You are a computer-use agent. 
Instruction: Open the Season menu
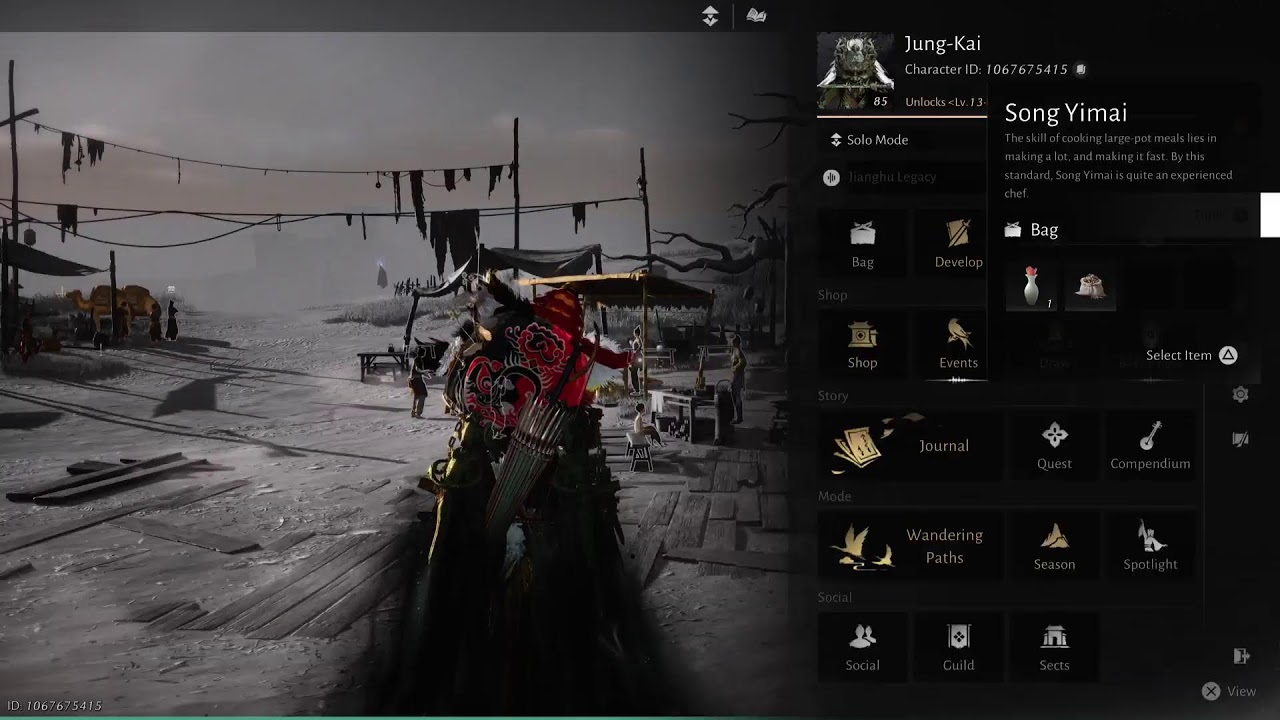pos(1054,547)
